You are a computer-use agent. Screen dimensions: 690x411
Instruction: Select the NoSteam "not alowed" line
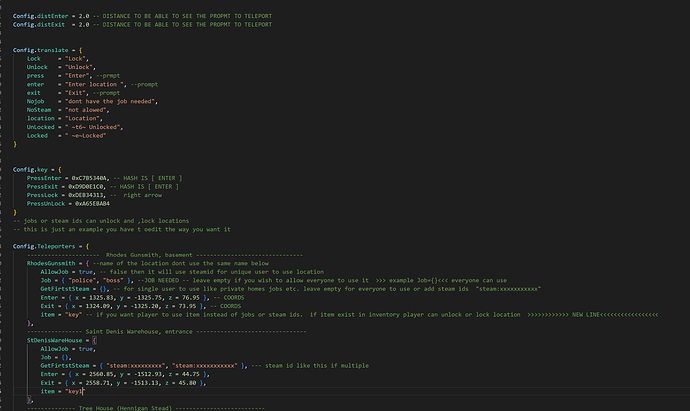[x=84, y=111]
